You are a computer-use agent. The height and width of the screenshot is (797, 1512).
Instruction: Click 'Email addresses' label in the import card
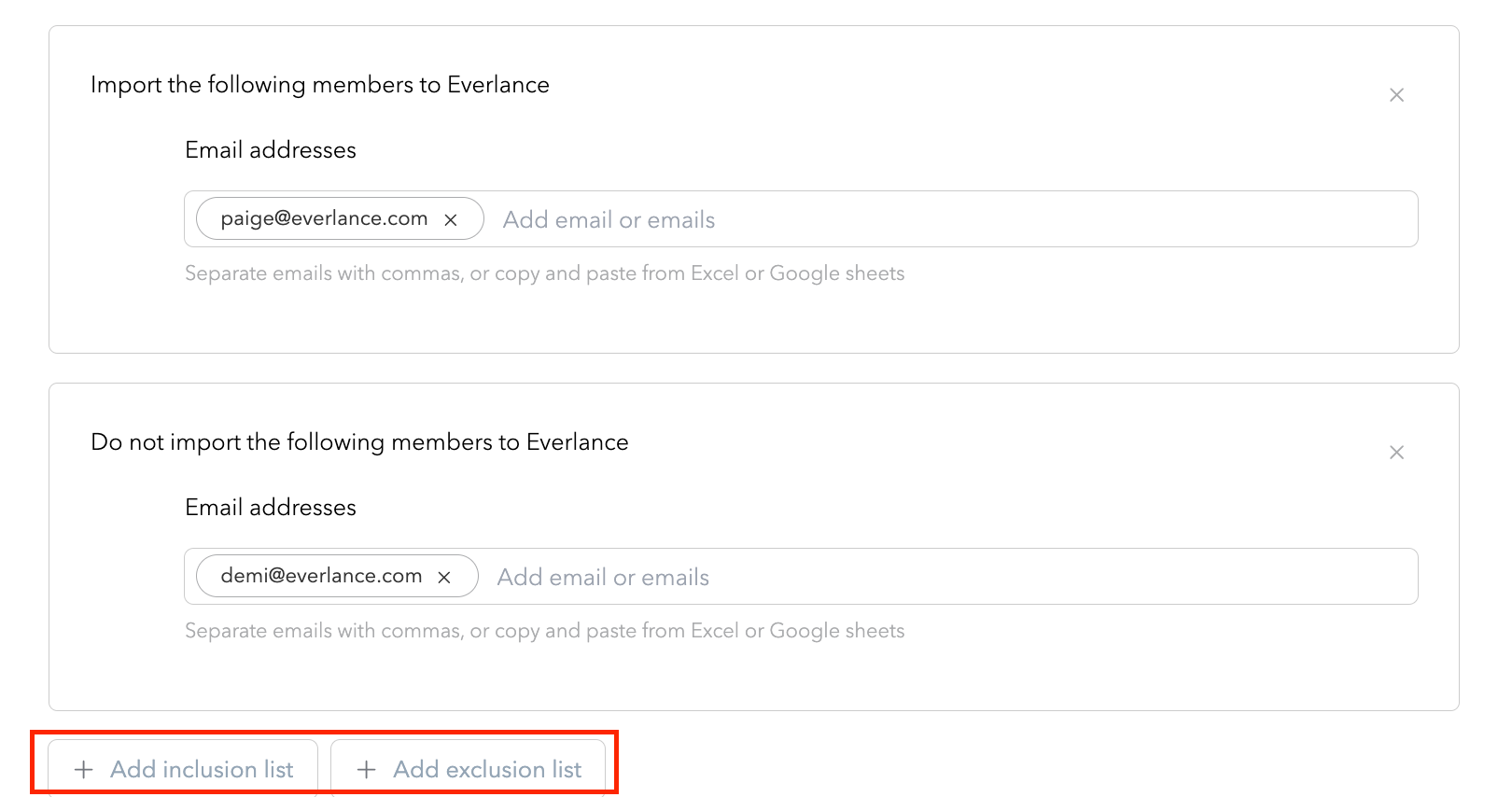[x=271, y=150]
